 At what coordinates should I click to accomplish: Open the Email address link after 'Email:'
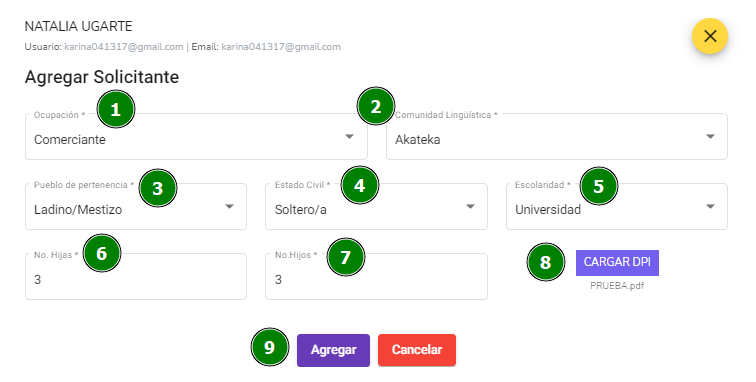tap(281, 47)
